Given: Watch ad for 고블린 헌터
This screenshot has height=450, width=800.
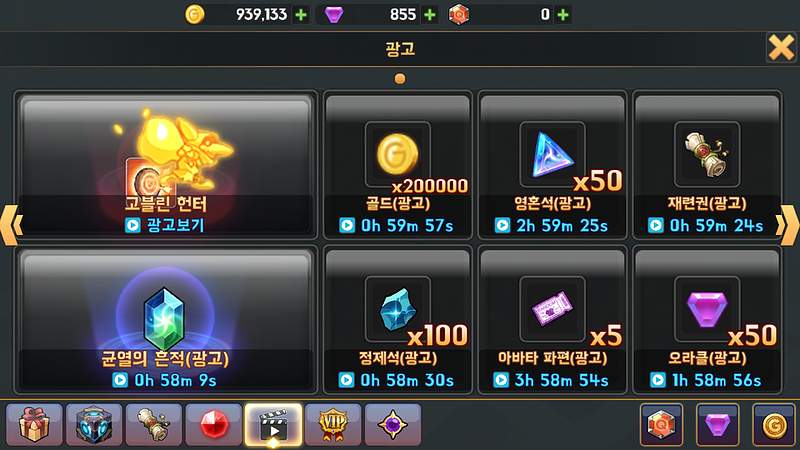Looking at the screenshot, I should click(165, 225).
